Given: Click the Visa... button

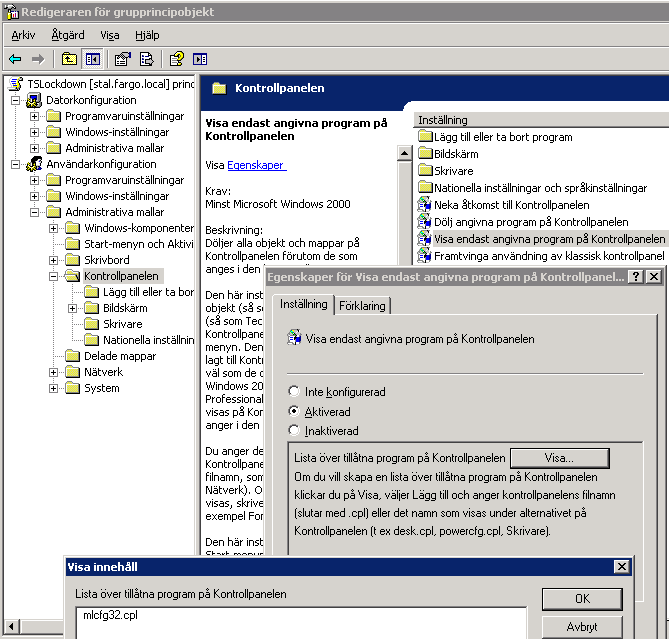Looking at the screenshot, I should (559, 458).
